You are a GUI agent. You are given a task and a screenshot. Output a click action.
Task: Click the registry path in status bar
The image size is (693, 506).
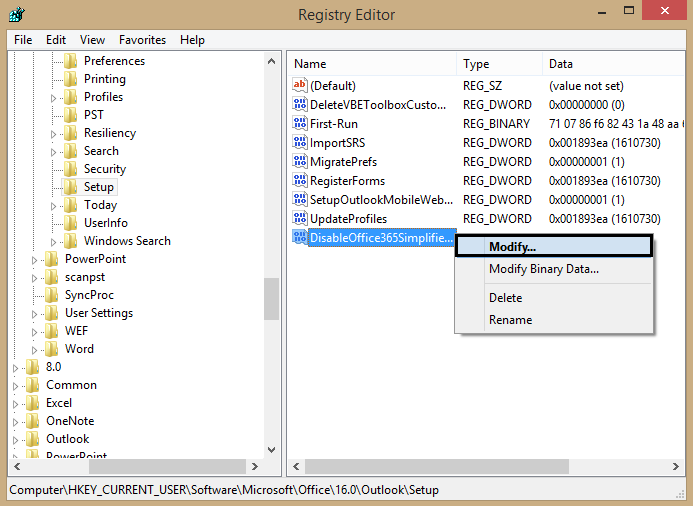tap(224, 490)
